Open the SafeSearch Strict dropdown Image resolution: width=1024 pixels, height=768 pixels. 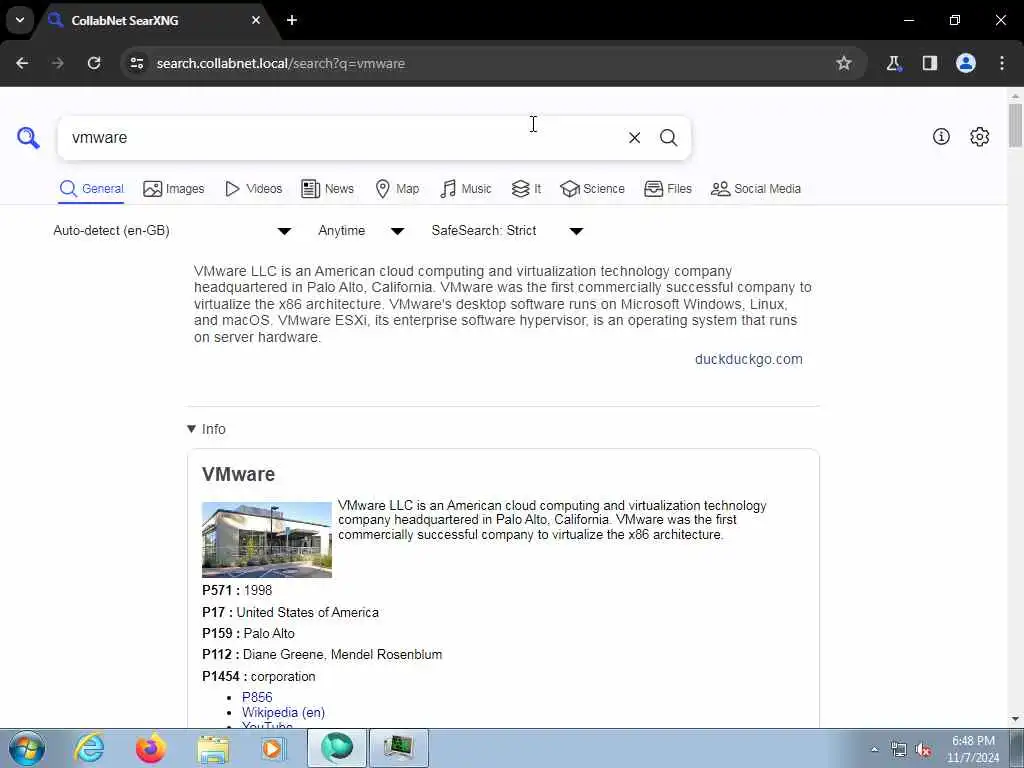click(x=507, y=231)
